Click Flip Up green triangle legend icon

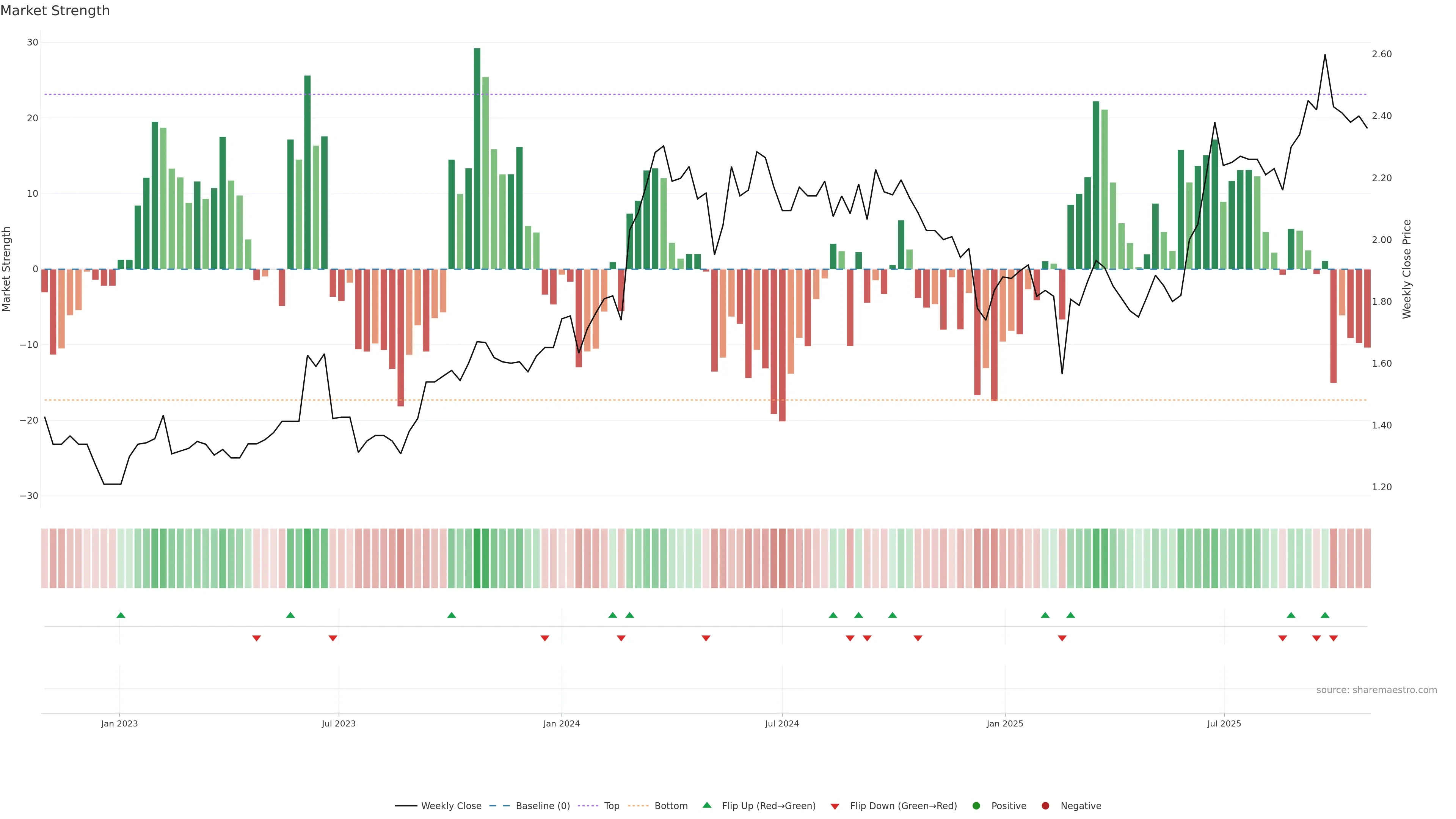pos(706,805)
